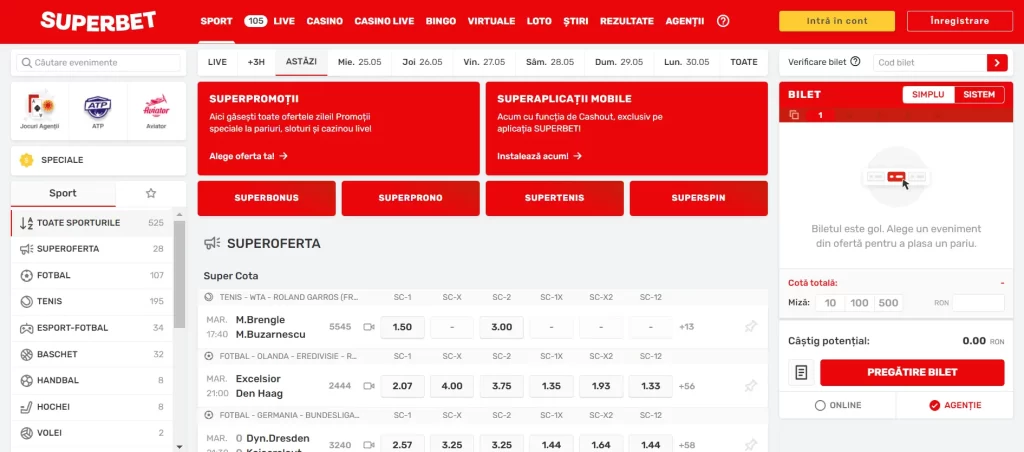Submit the ticket code with the red arrow button
The height and width of the screenshot is (452, 1024).
click(x=996, y=63)
